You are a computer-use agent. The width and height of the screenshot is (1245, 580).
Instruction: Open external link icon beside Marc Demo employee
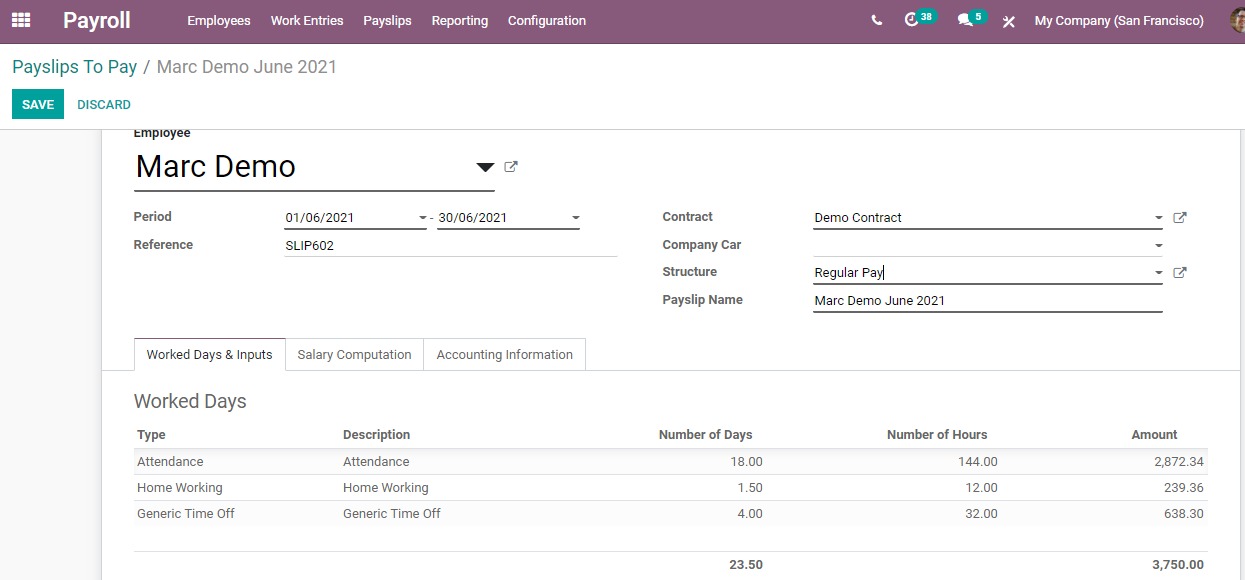coord(511,167)
